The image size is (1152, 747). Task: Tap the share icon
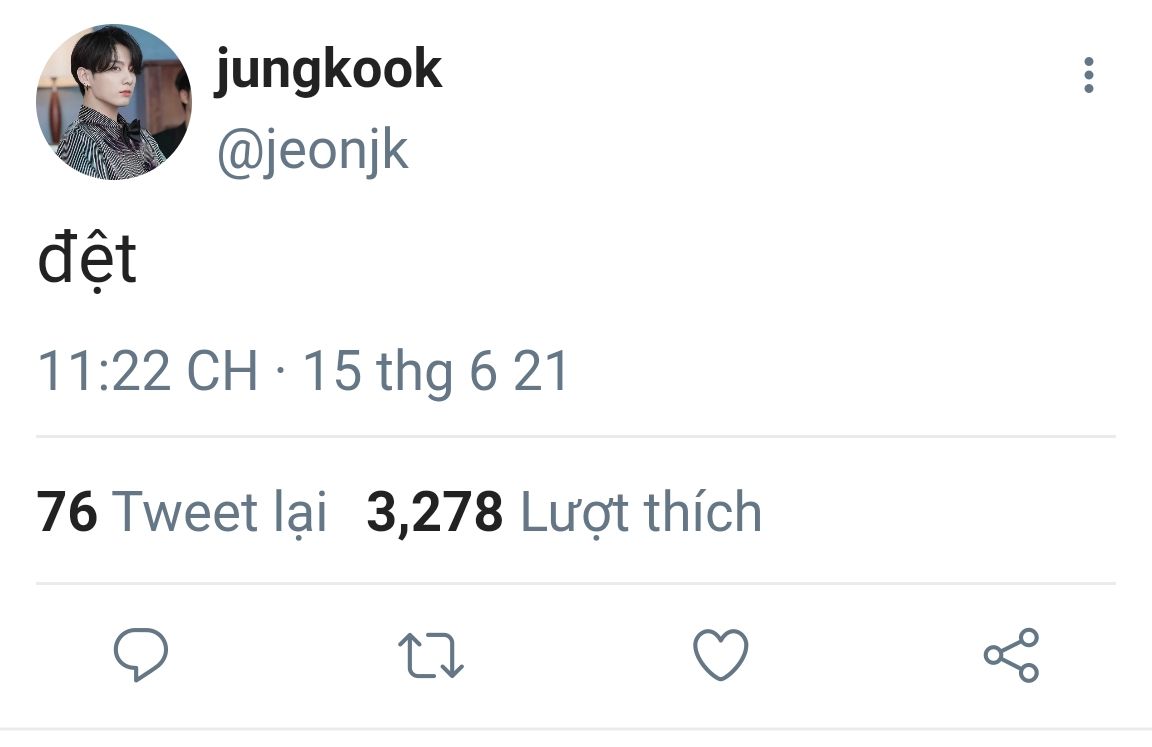[x=1012, y=654]
